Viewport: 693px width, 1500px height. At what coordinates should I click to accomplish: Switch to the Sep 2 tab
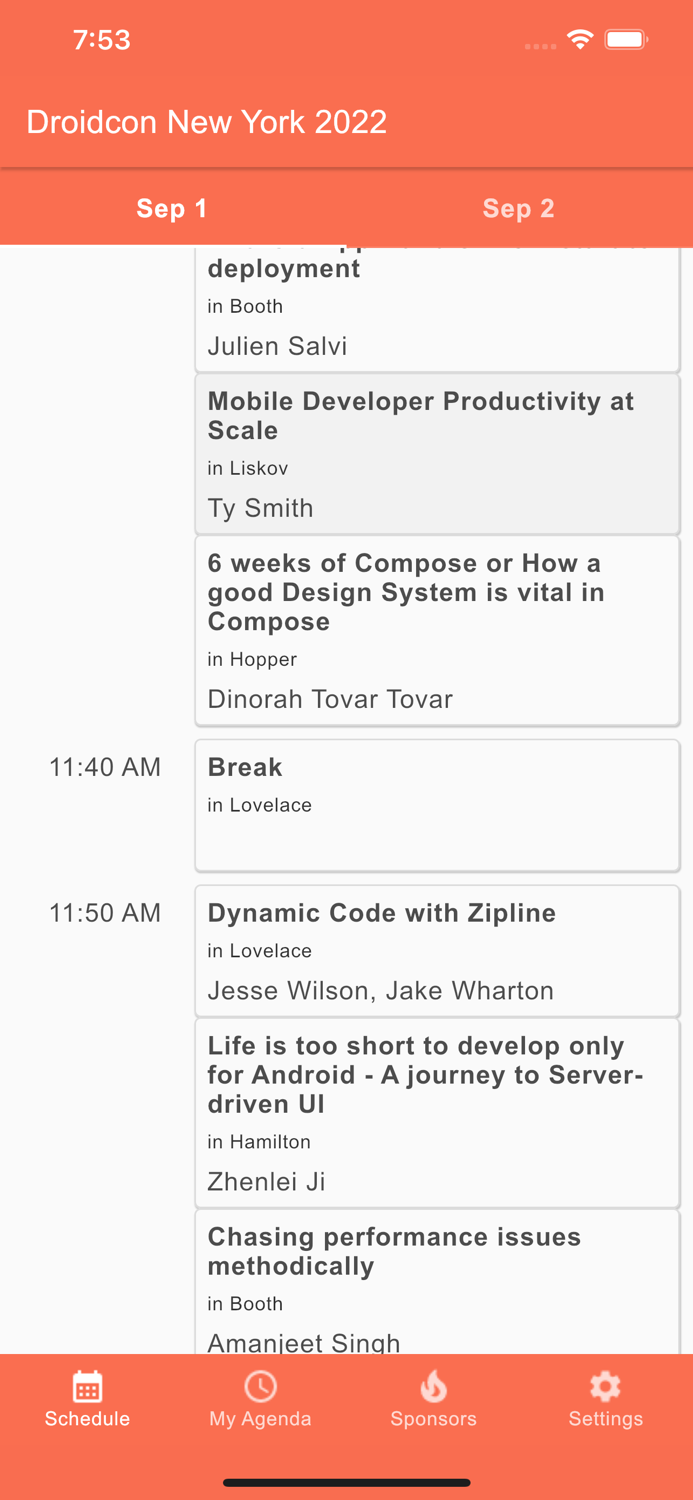(518, 209)
